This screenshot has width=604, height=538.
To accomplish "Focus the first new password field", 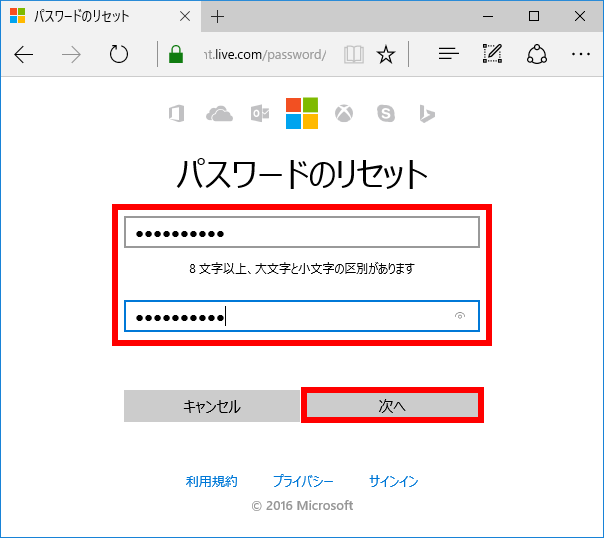I will [302, 232].
